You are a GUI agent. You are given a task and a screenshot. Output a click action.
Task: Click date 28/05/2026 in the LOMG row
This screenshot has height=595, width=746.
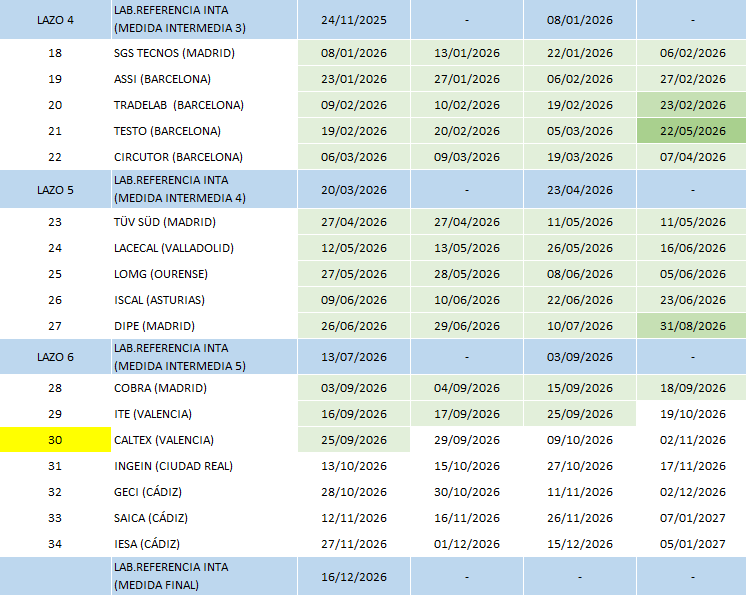(x=467, y=274)
